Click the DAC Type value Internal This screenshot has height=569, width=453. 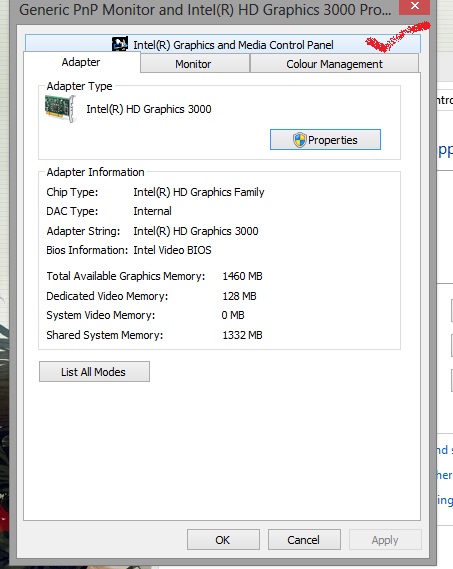tap(152, 211)
